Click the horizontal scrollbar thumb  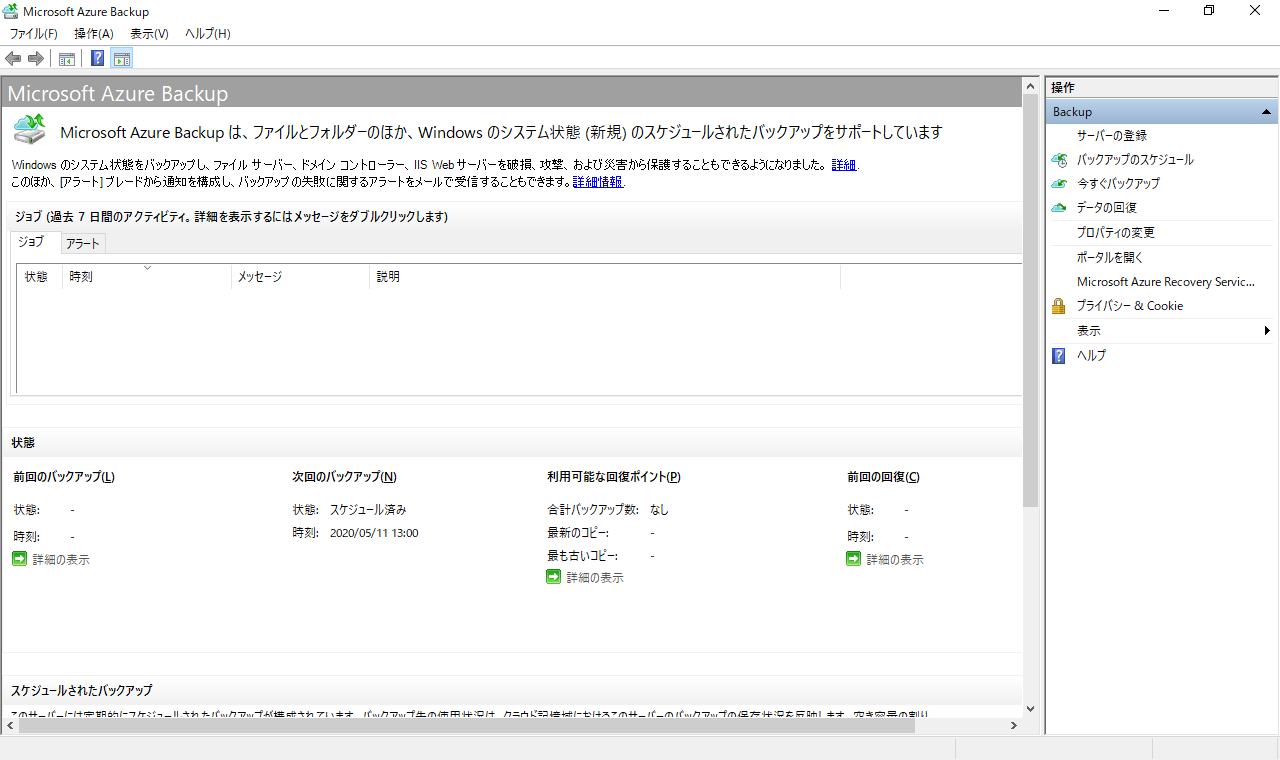(466, 725)
